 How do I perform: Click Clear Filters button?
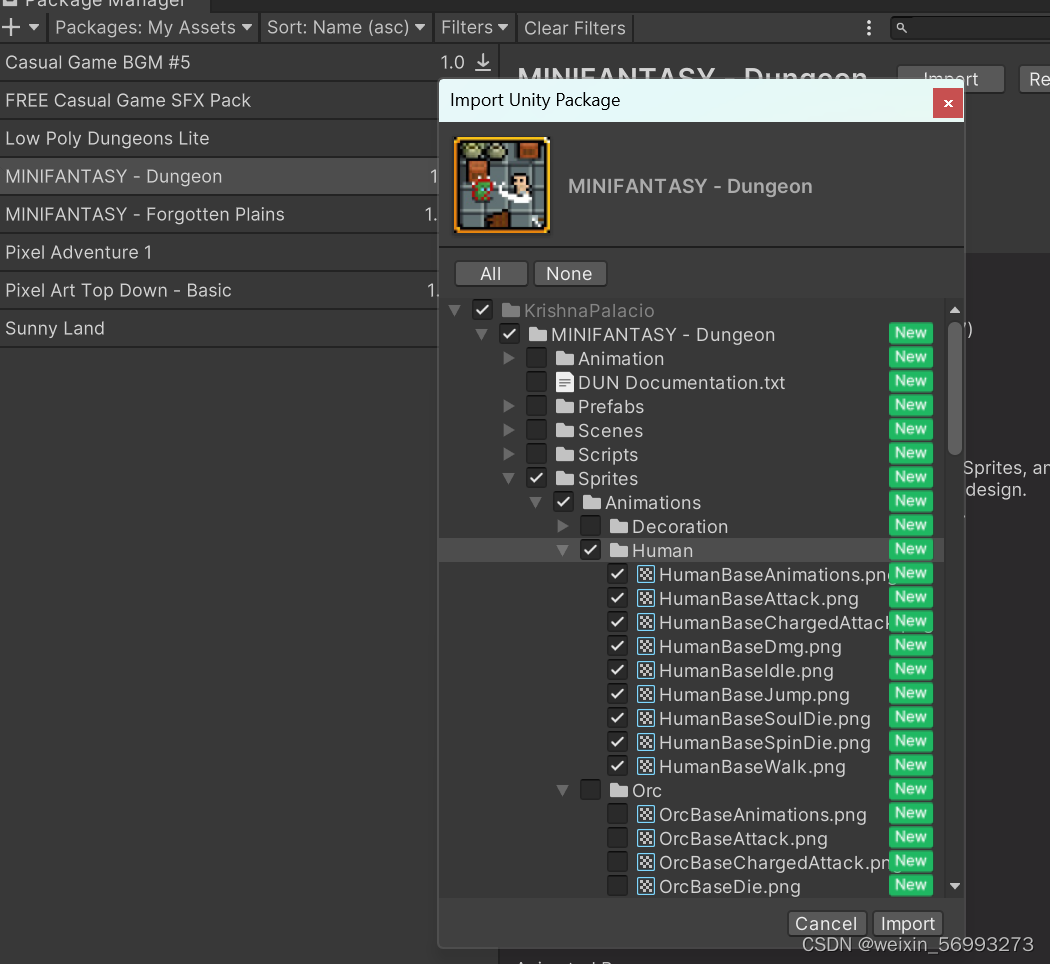pos(575,28)
